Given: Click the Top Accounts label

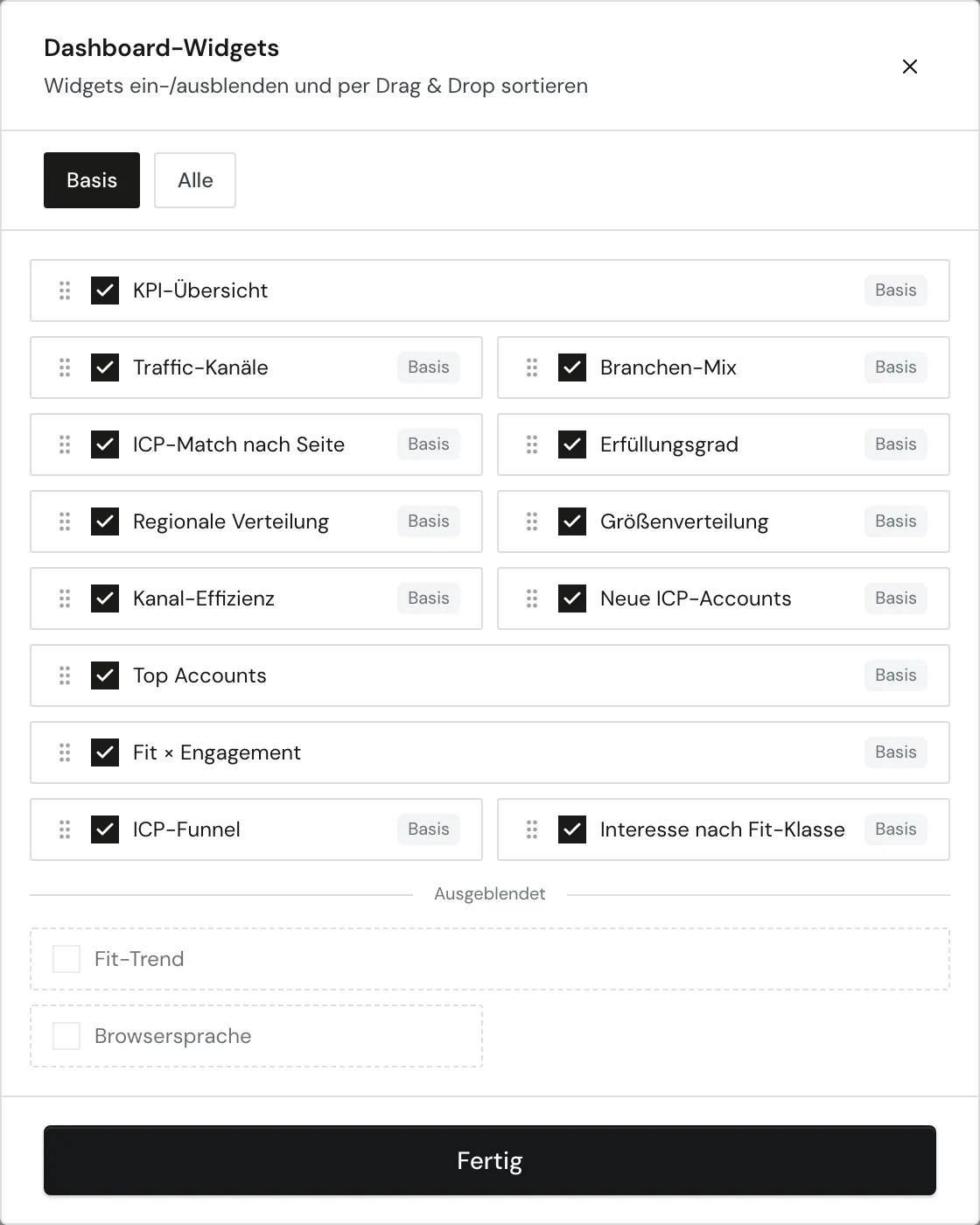Looking at the screenshot, I should pyautogui.click(x=199, y=675).
